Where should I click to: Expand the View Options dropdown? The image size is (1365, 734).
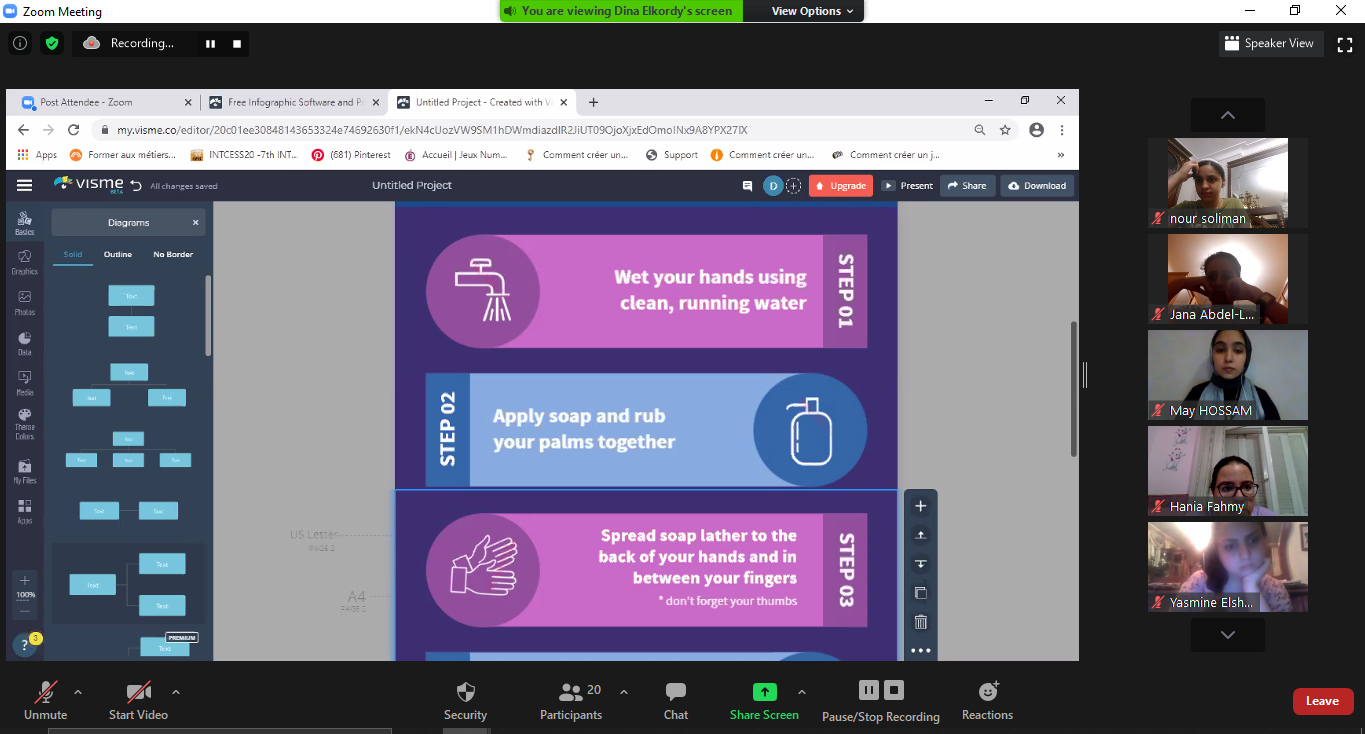point(812,11)
